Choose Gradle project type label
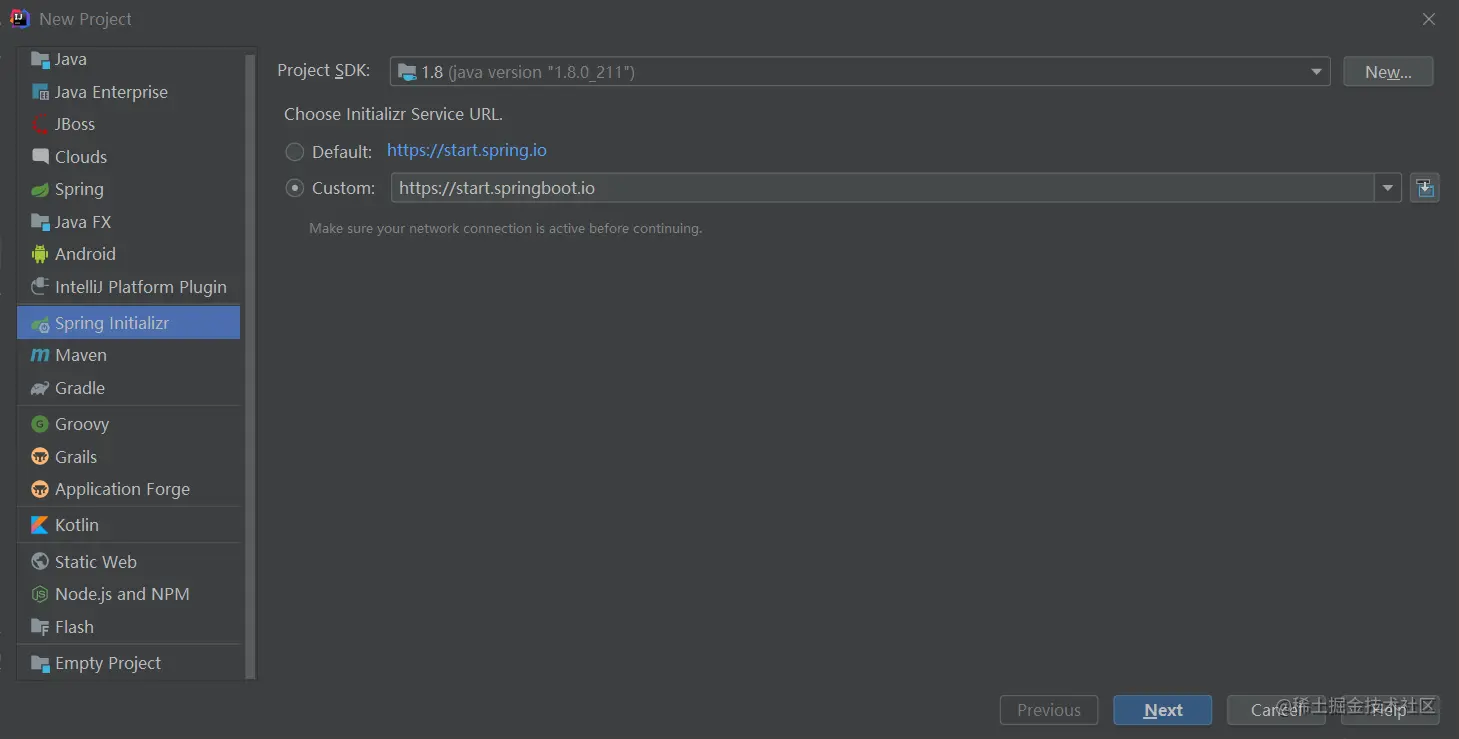The image size is (1459, 739). (x=80, y=388)
